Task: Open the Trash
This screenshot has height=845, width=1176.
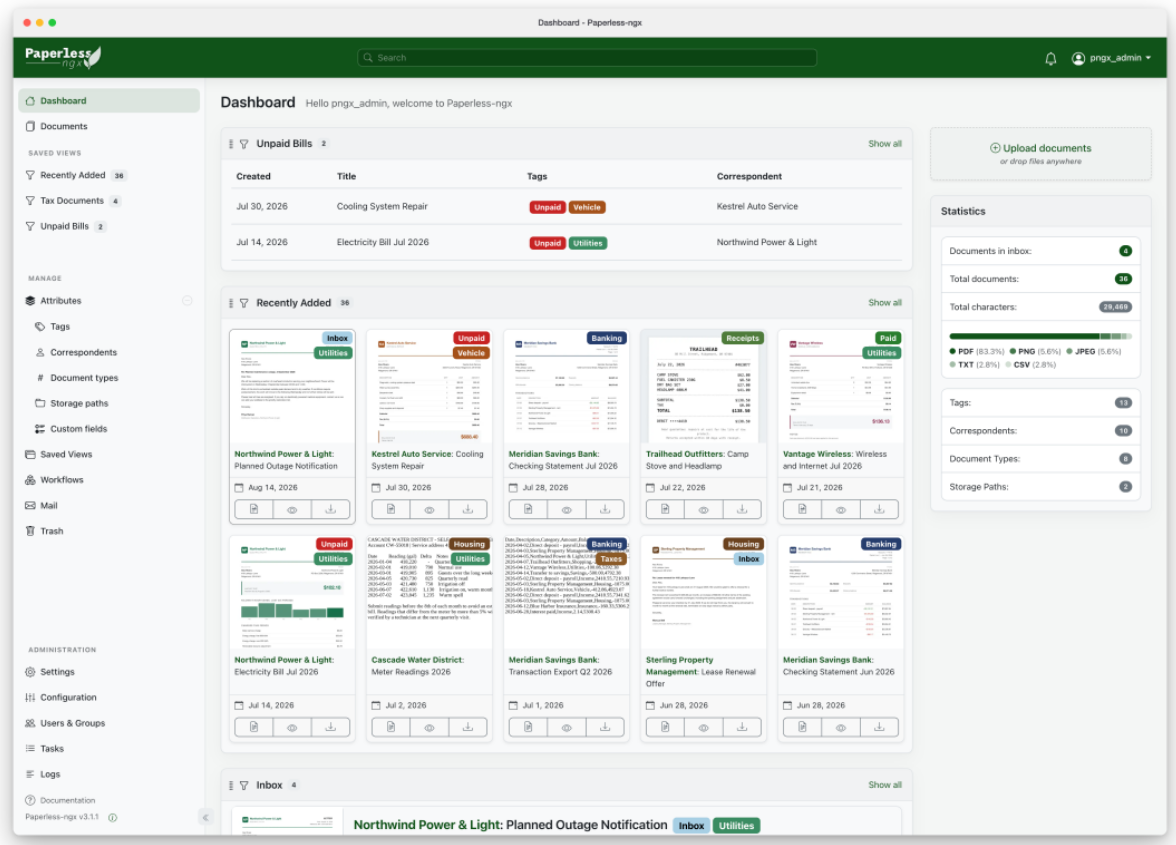Action: coord(52,531)
